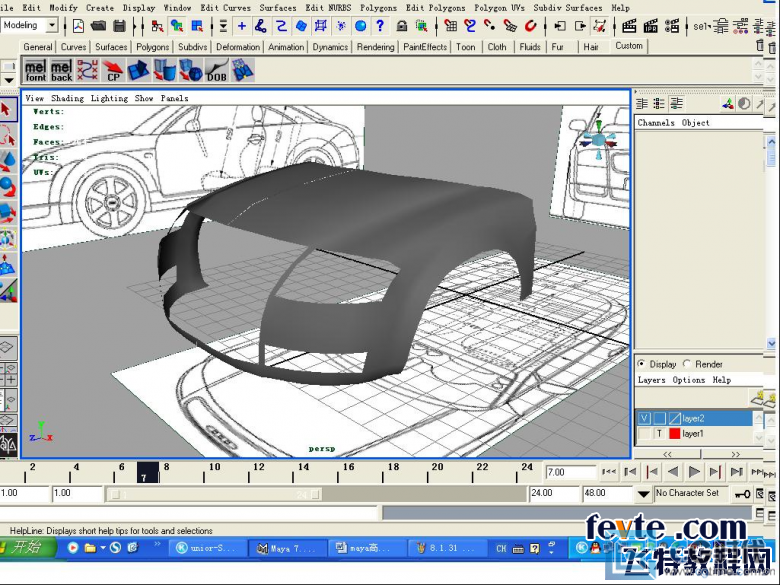Click the open scene folder icon
Image resolution: width=780 pixels, height=585 pixels.
tap(98, 26)
